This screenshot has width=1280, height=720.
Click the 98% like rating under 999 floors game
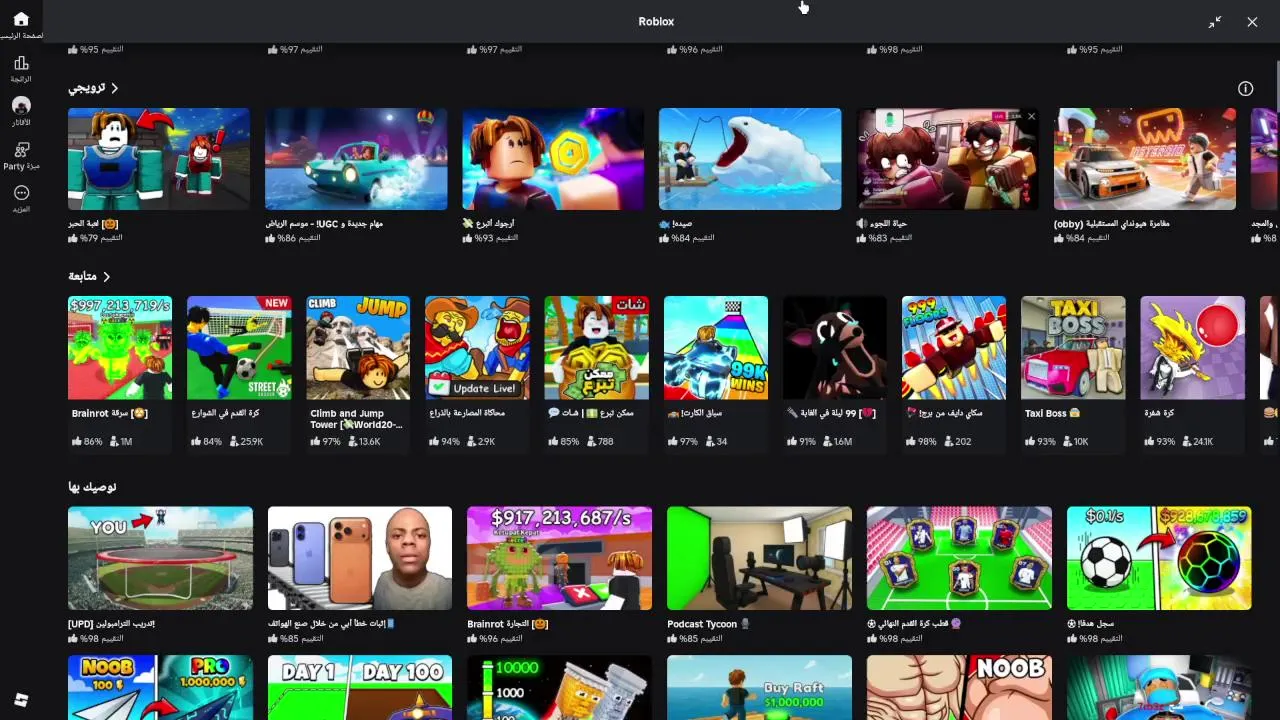point(921,441)
